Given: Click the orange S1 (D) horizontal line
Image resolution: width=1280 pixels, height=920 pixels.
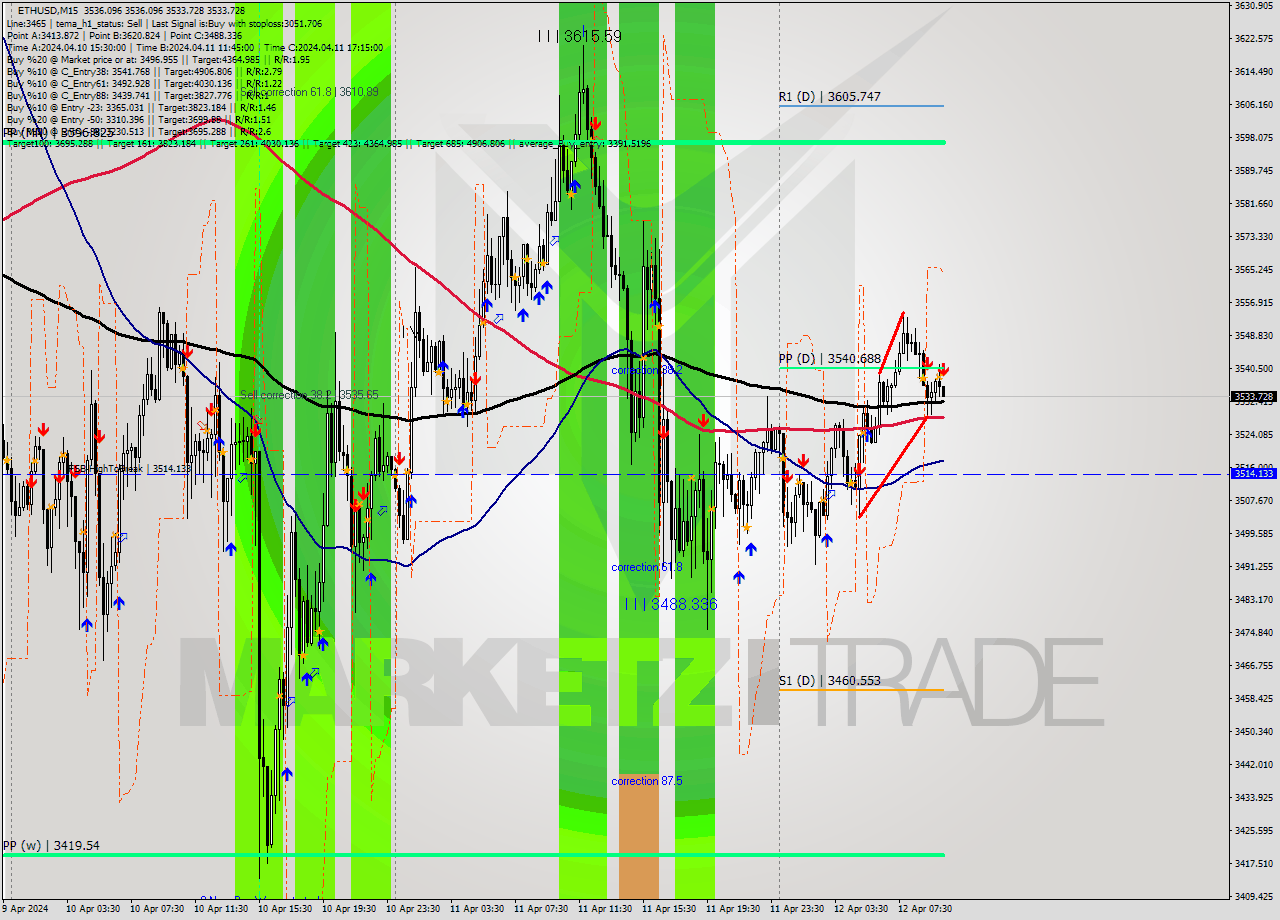Looking at the screenshot, I should [x=862, y=690].
